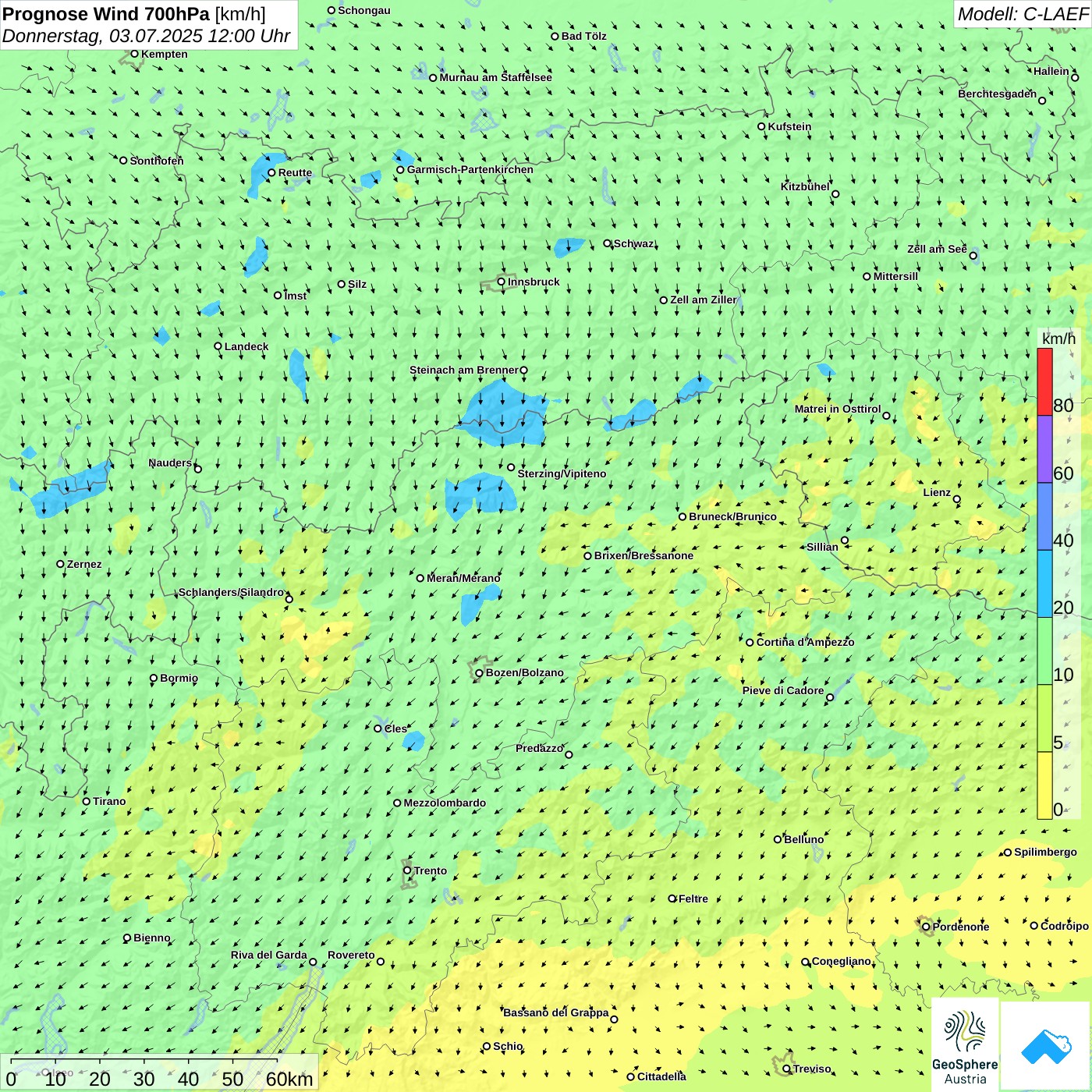Click the Bozen/Bolzano city marker

tap(479, 672)
